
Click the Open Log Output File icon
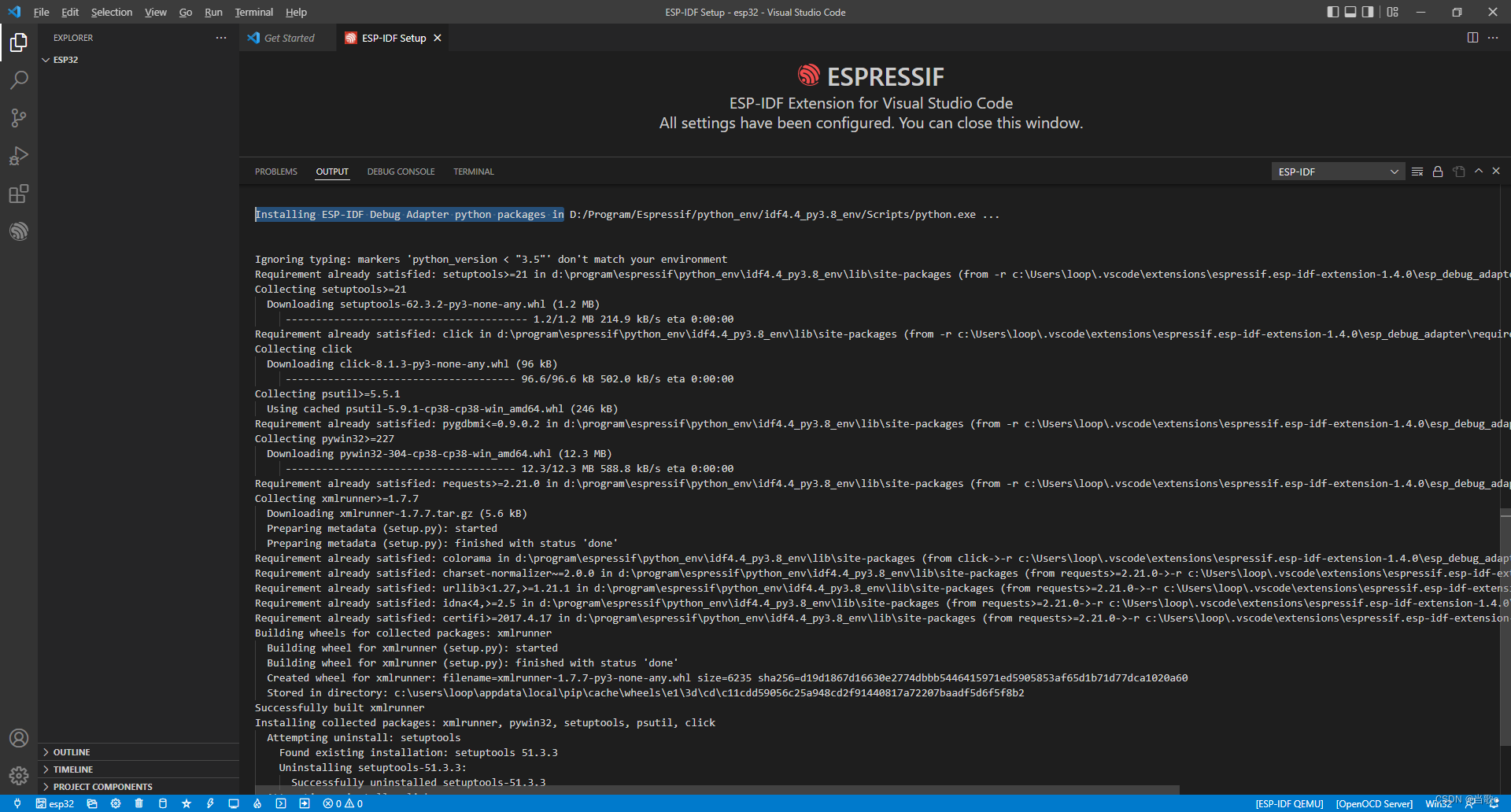tap(1459, 172)
